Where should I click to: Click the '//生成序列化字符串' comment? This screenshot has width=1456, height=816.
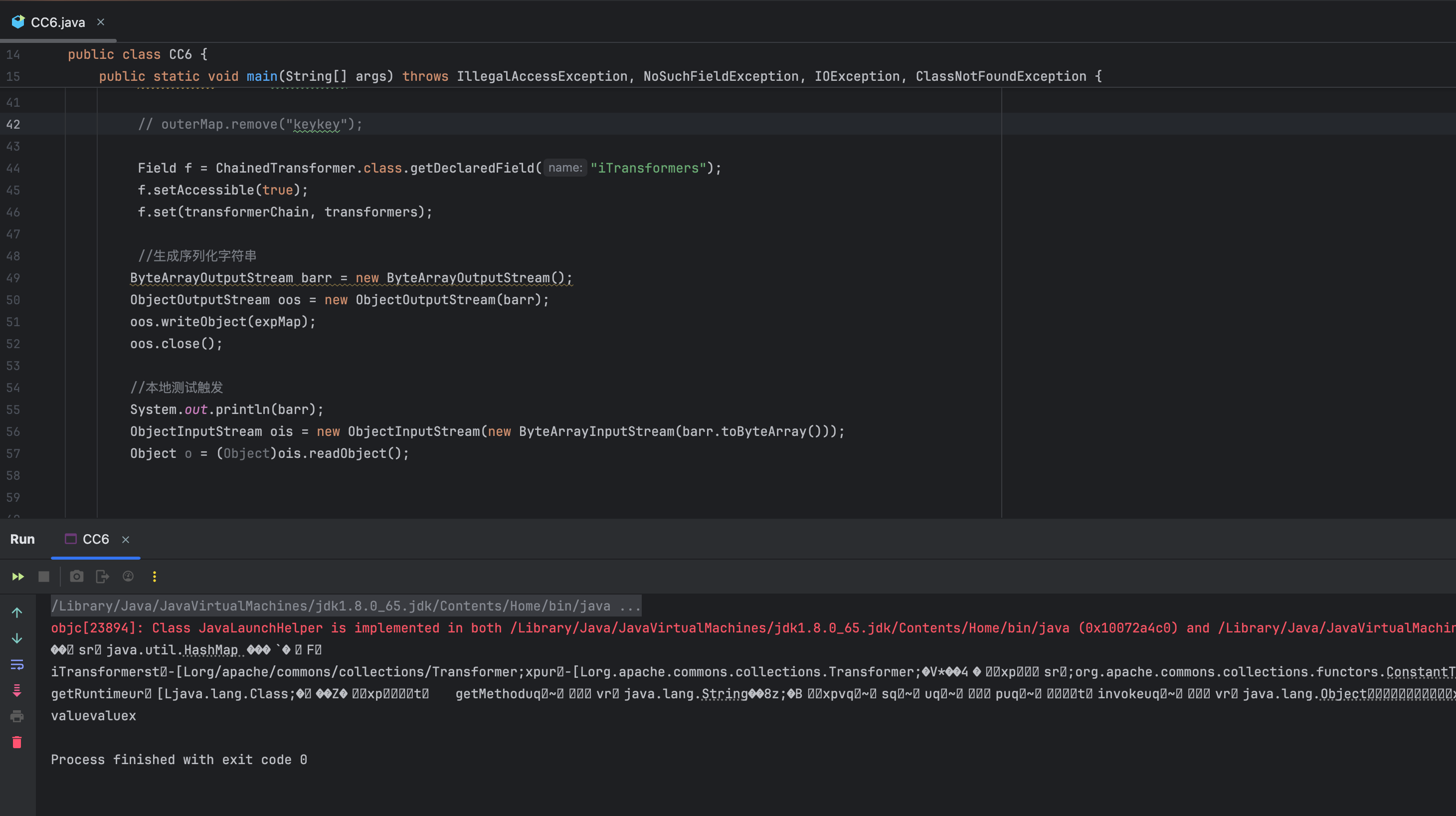(196, 256)
